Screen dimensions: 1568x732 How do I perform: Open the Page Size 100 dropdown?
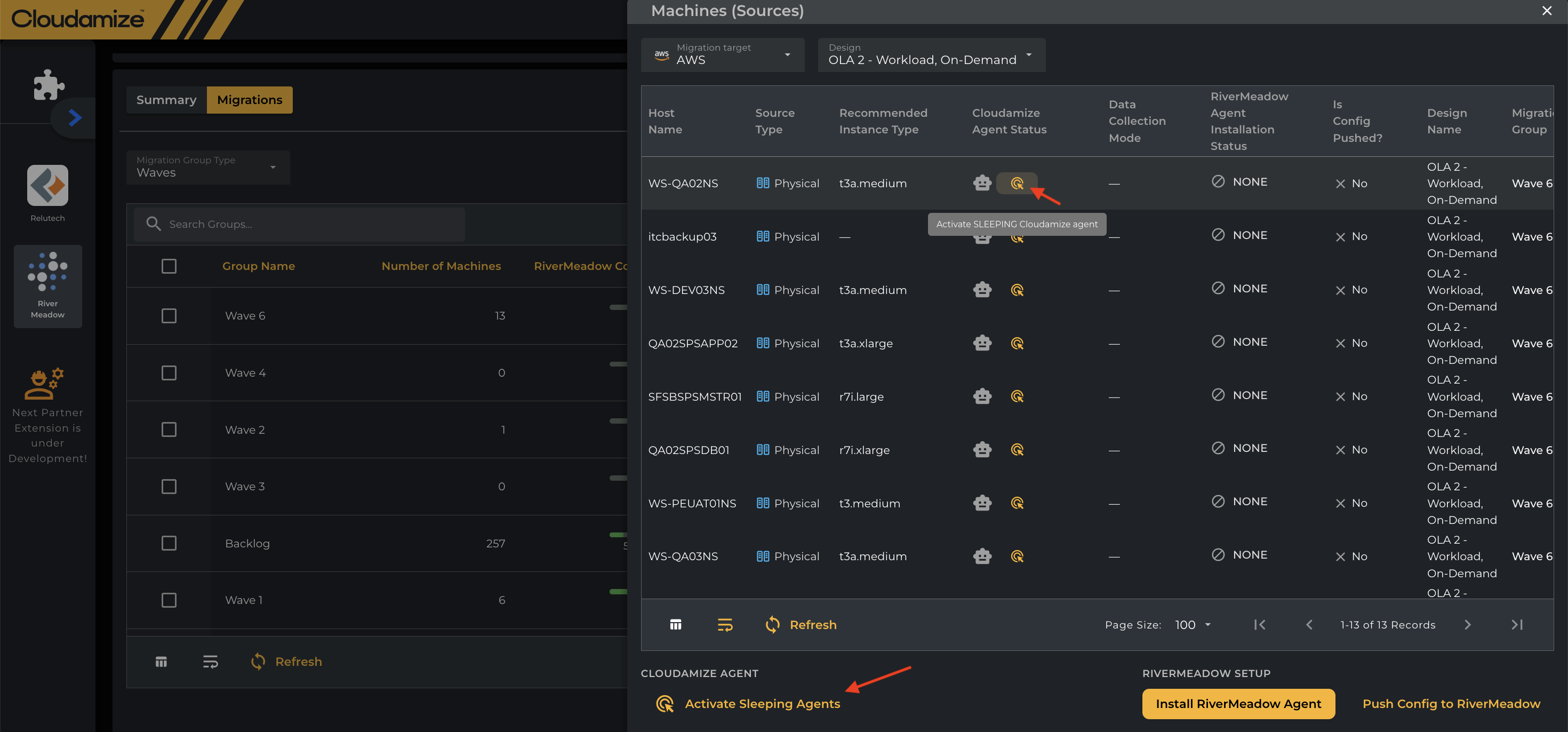tap(1193, 625)
